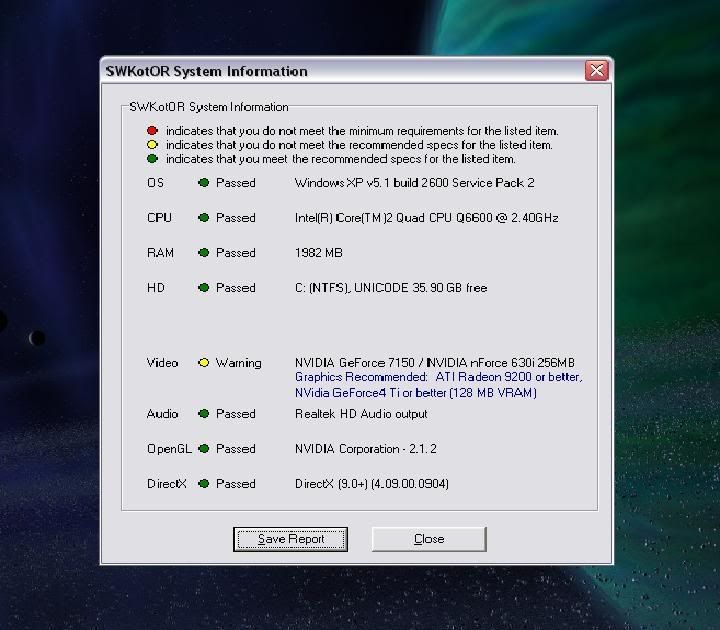Click the 'Passed' label in DirectX row
720x630 pixels.
tap(236, 484)
